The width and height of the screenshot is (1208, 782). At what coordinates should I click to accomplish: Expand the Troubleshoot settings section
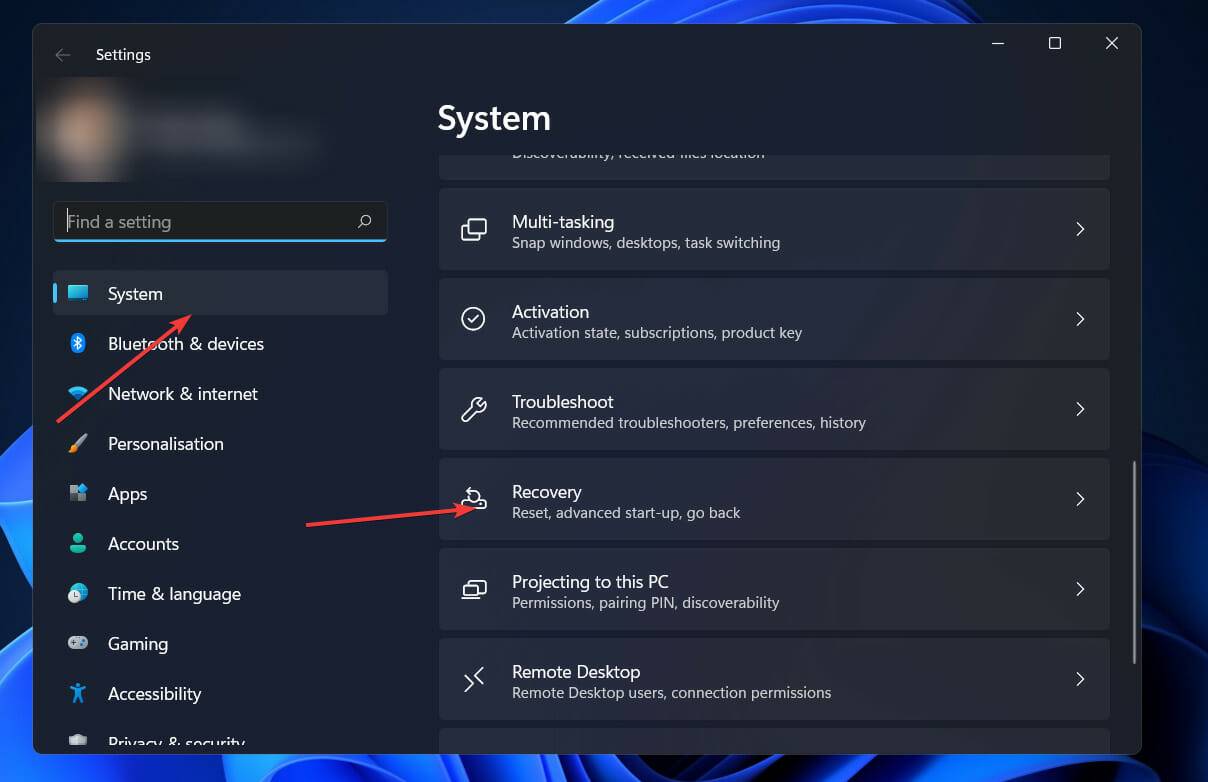click(773, 409)
